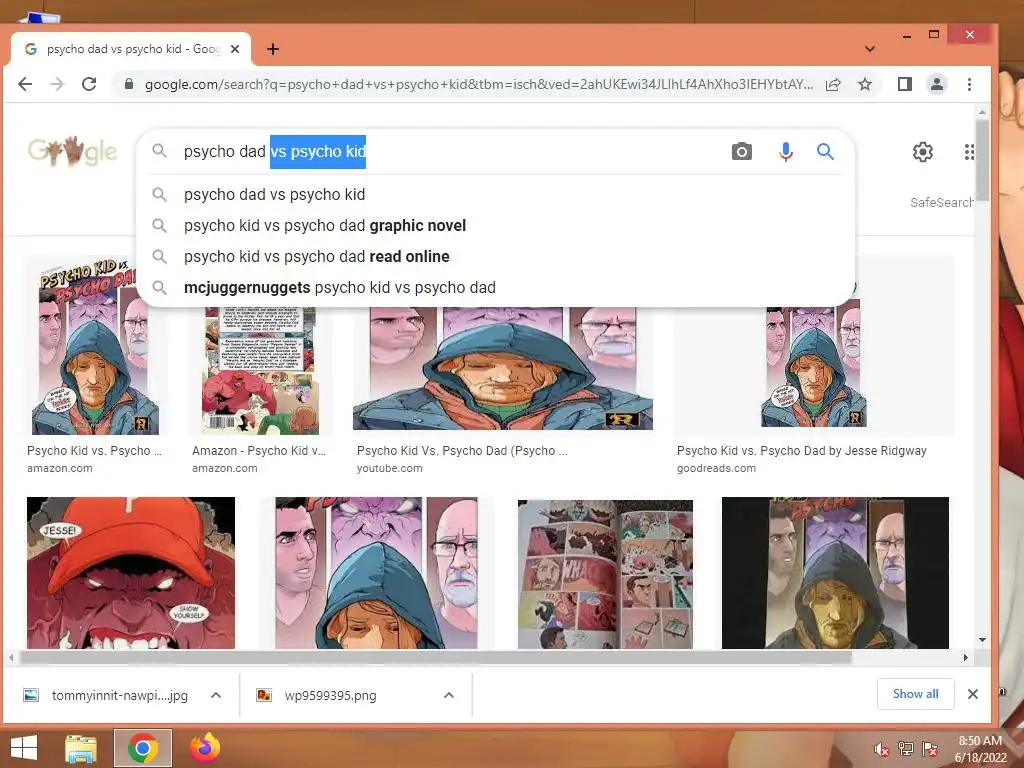This screenshot has height=768, width=1024.
Task: Close the downloads bar
Action: tap(972, 694)
